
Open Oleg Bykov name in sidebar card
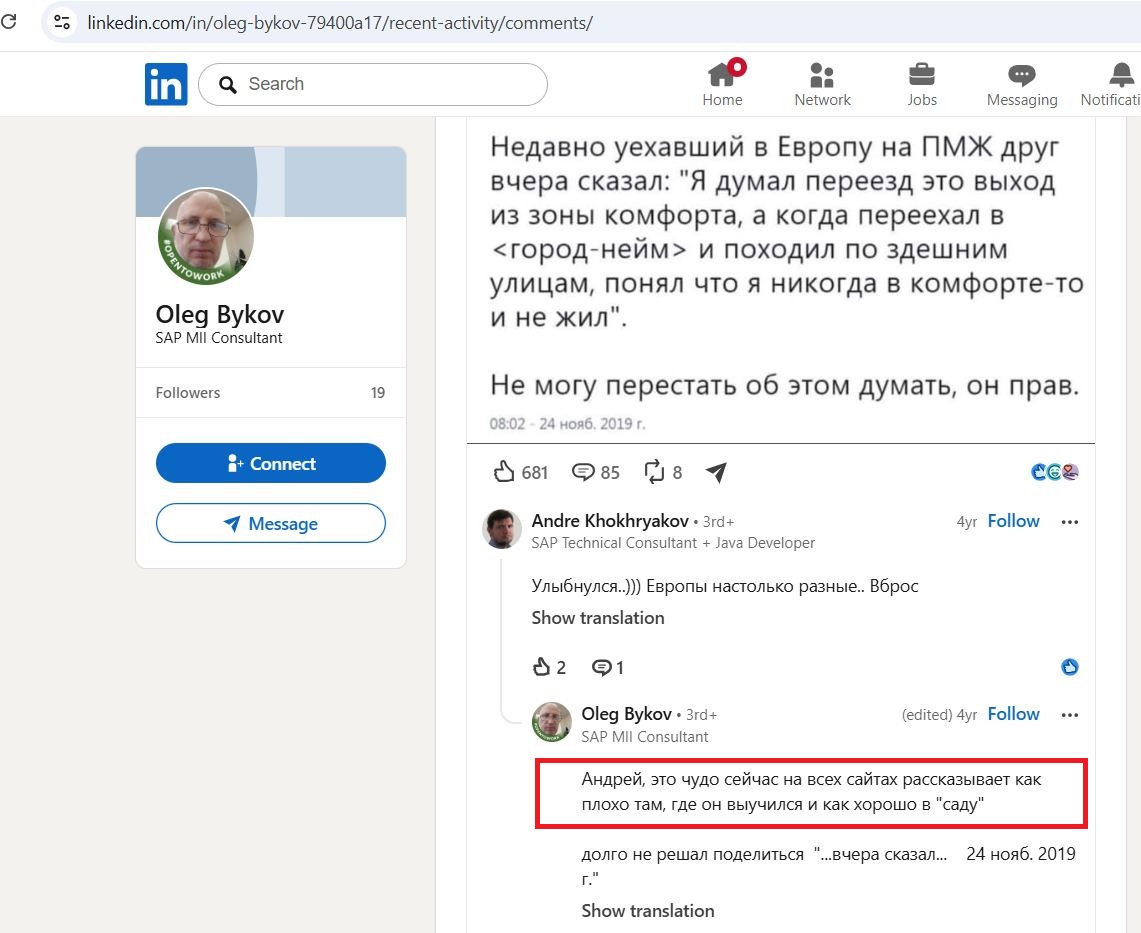point(220,314)
